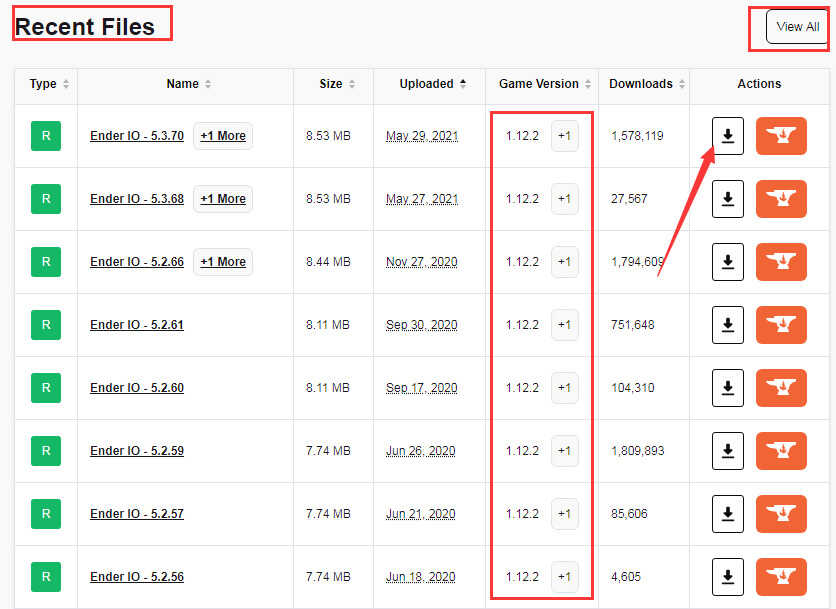Show extra game versions for Ender IO 5.2.61

[565, 325]
